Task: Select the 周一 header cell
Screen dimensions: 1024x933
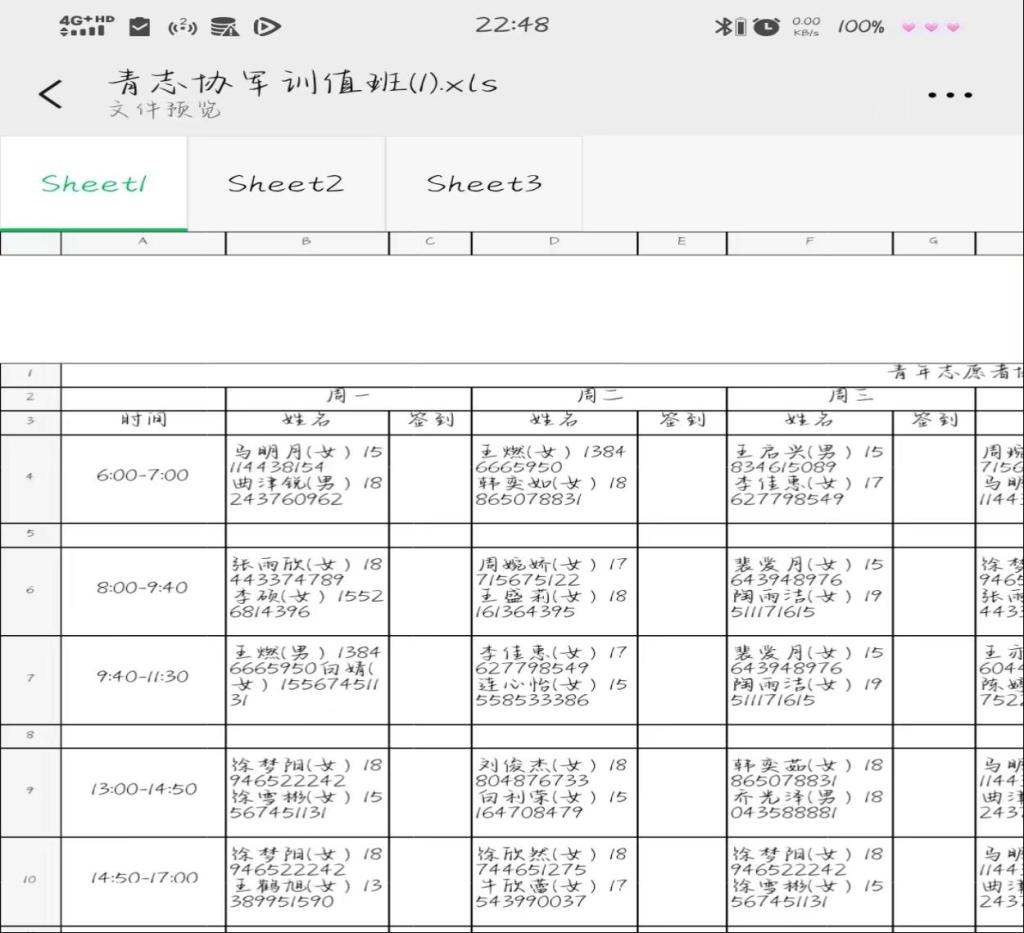Action: point(348,397)
